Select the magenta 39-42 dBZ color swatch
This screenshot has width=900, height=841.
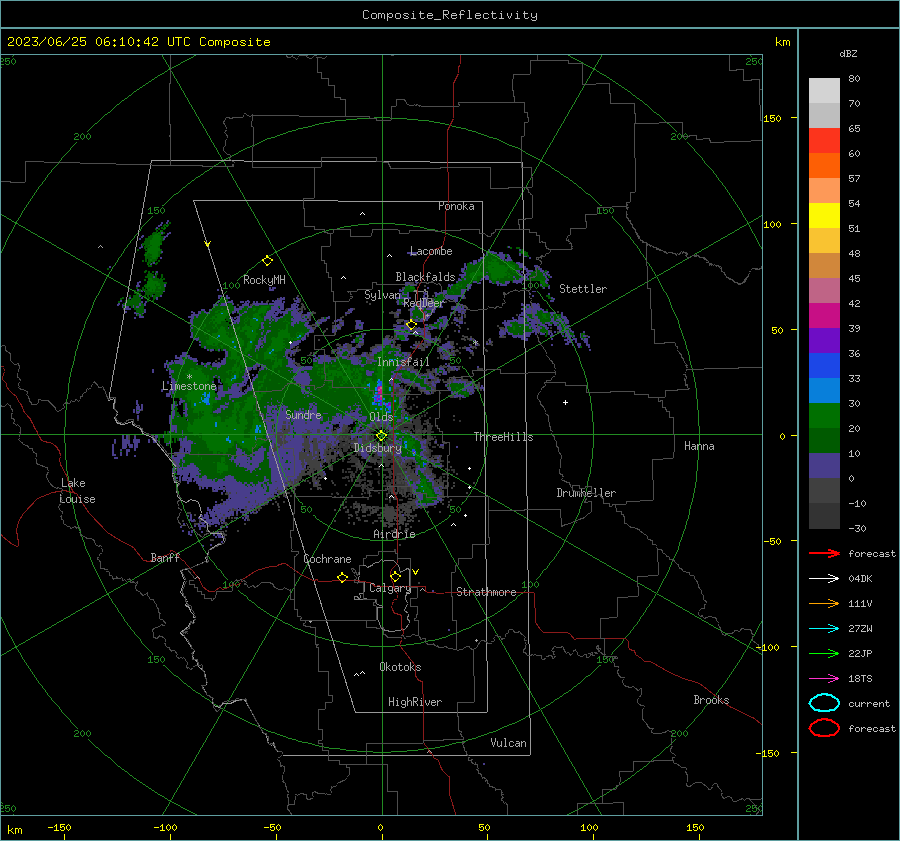coord(824,316)
